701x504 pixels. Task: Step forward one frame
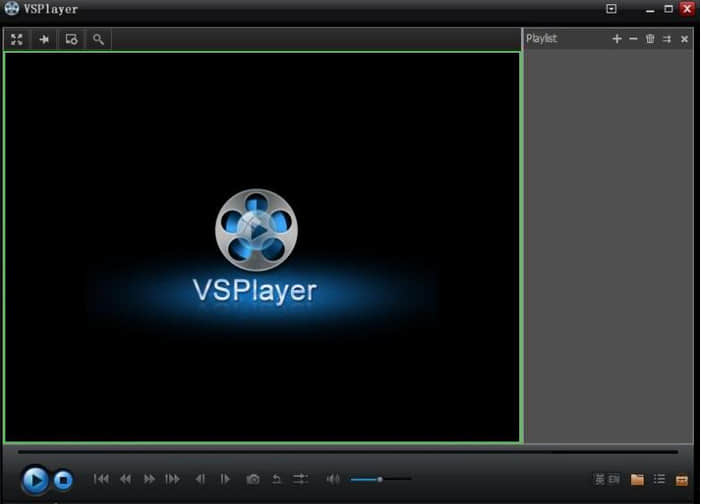point(225,479)
